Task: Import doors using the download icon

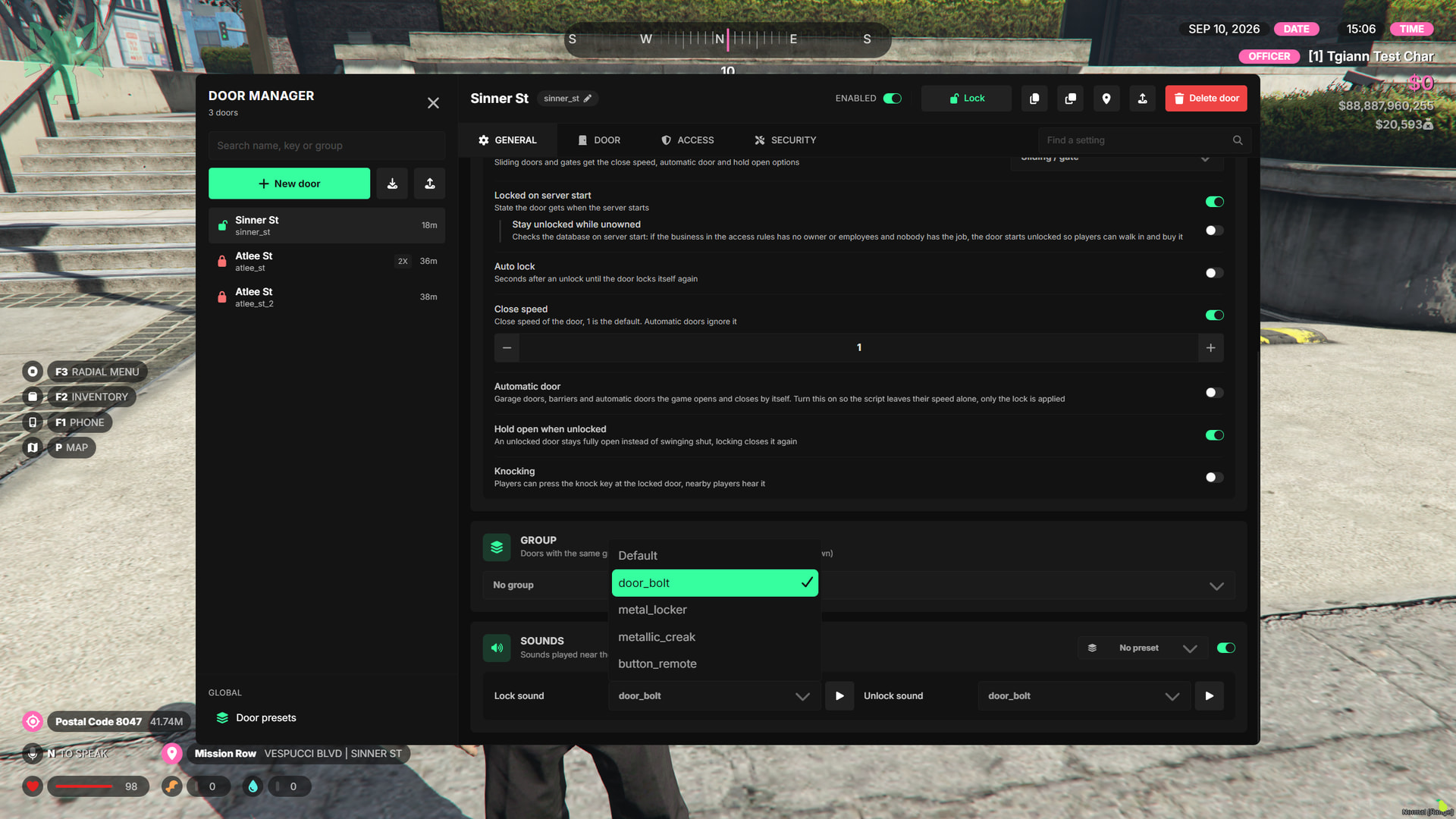Action: (x=392, y=184)
